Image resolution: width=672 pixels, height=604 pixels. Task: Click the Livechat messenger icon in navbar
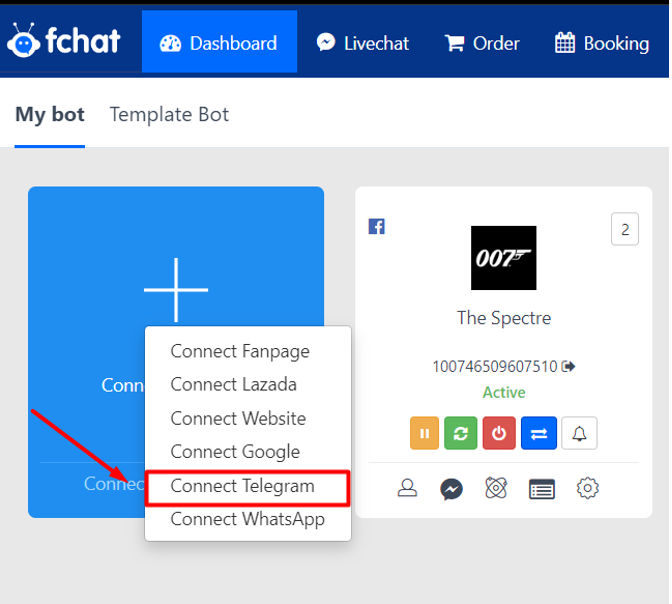[x=326, y=42]
